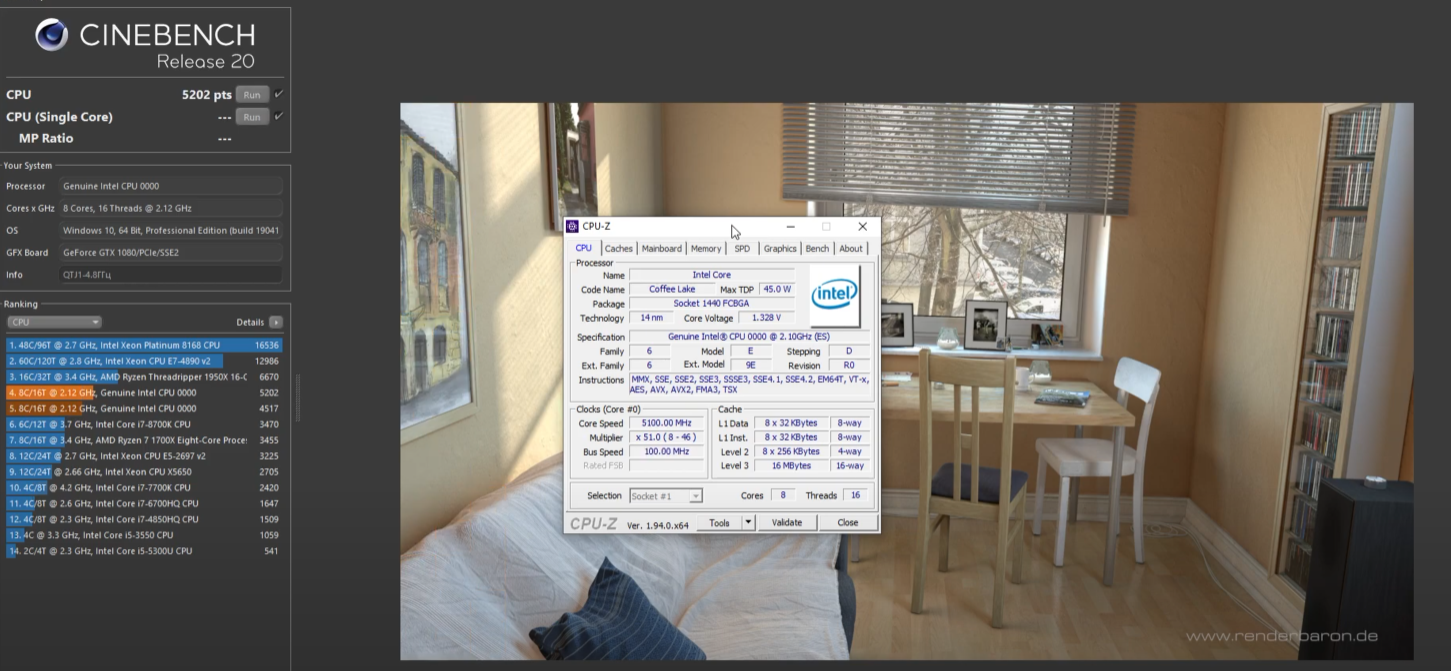Open the Graphics tab
Image resolution: width=1451 pixels, height=671 pixels.
780,248
